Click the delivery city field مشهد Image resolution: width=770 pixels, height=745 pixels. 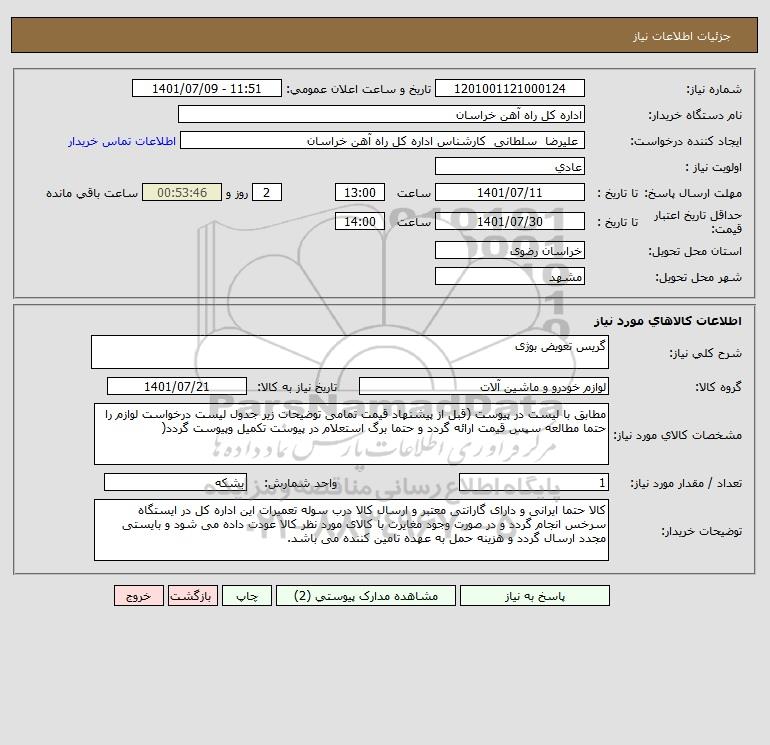pyautogui.click(x=510, y=276)
